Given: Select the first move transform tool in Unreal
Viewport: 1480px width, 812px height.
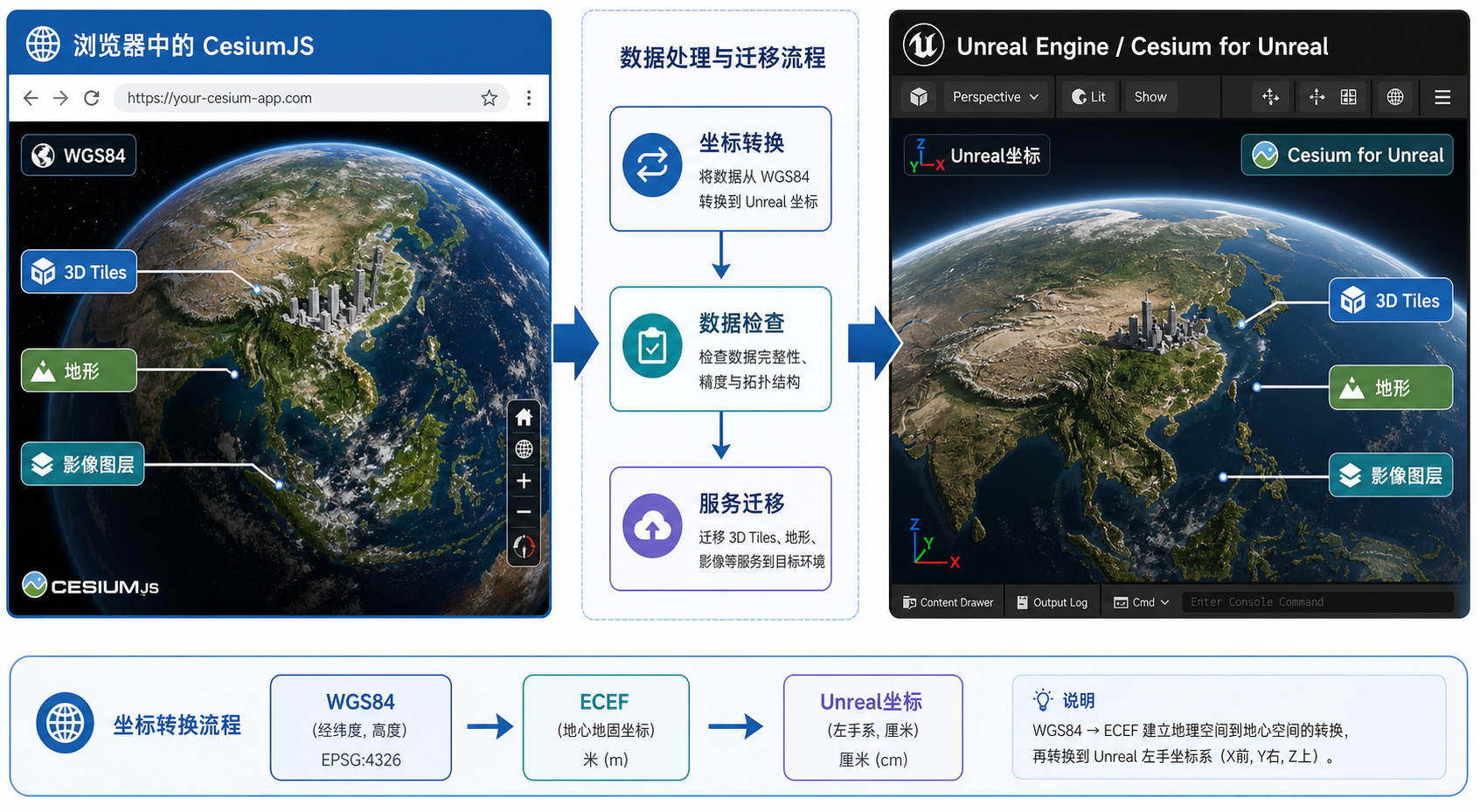Looking at the screenshot, I should click(x=1271, y=97).
